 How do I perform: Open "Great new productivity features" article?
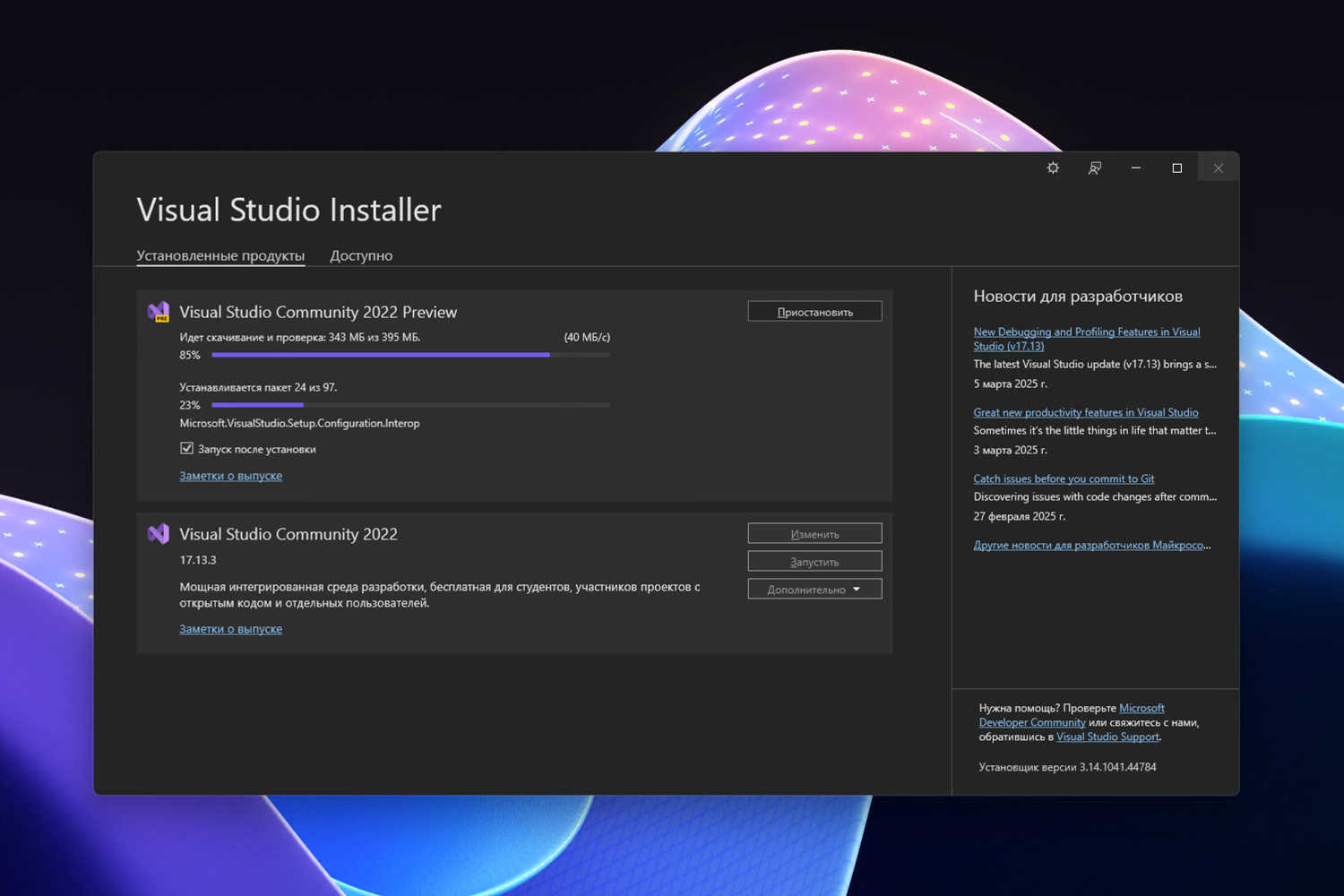coord(1085,412)
